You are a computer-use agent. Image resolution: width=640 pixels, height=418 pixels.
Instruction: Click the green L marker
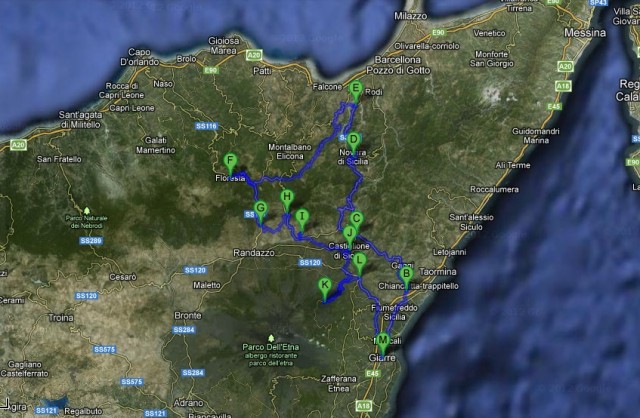[360, 261]
